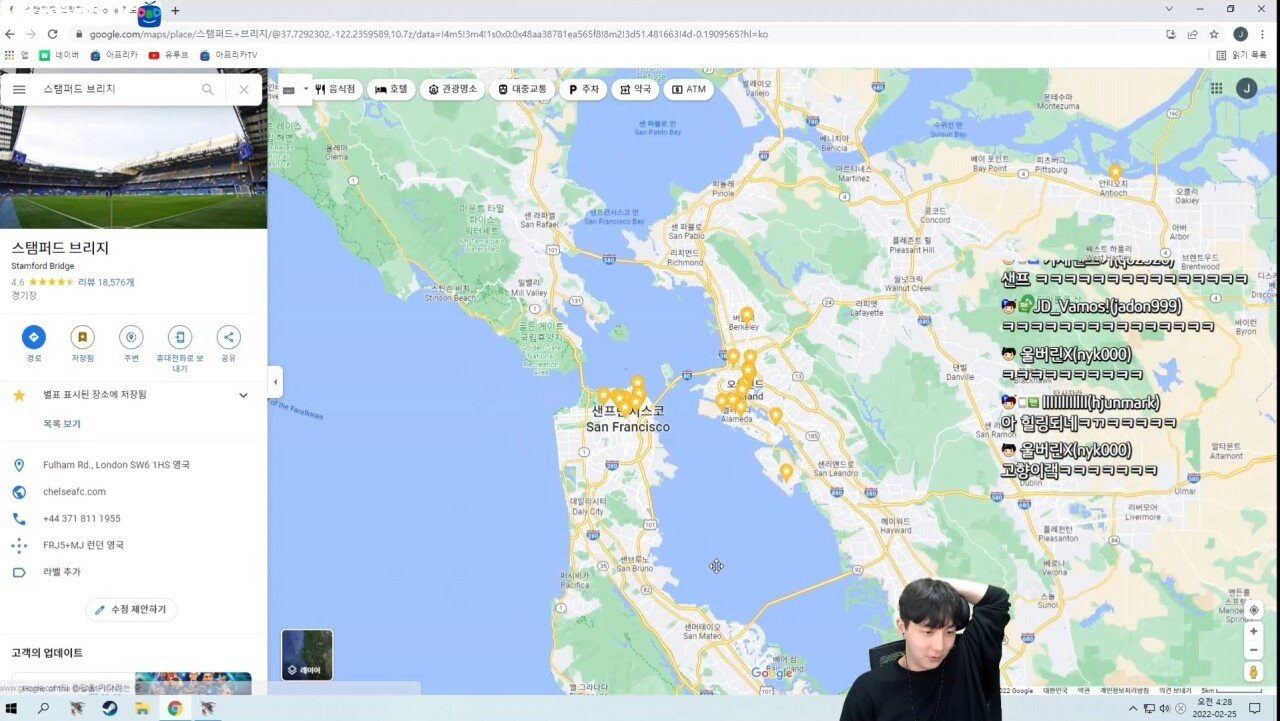The image size is (1280, 721).
Task: Filter map by 관광명소 attractions
Action: tap(453, 89)
